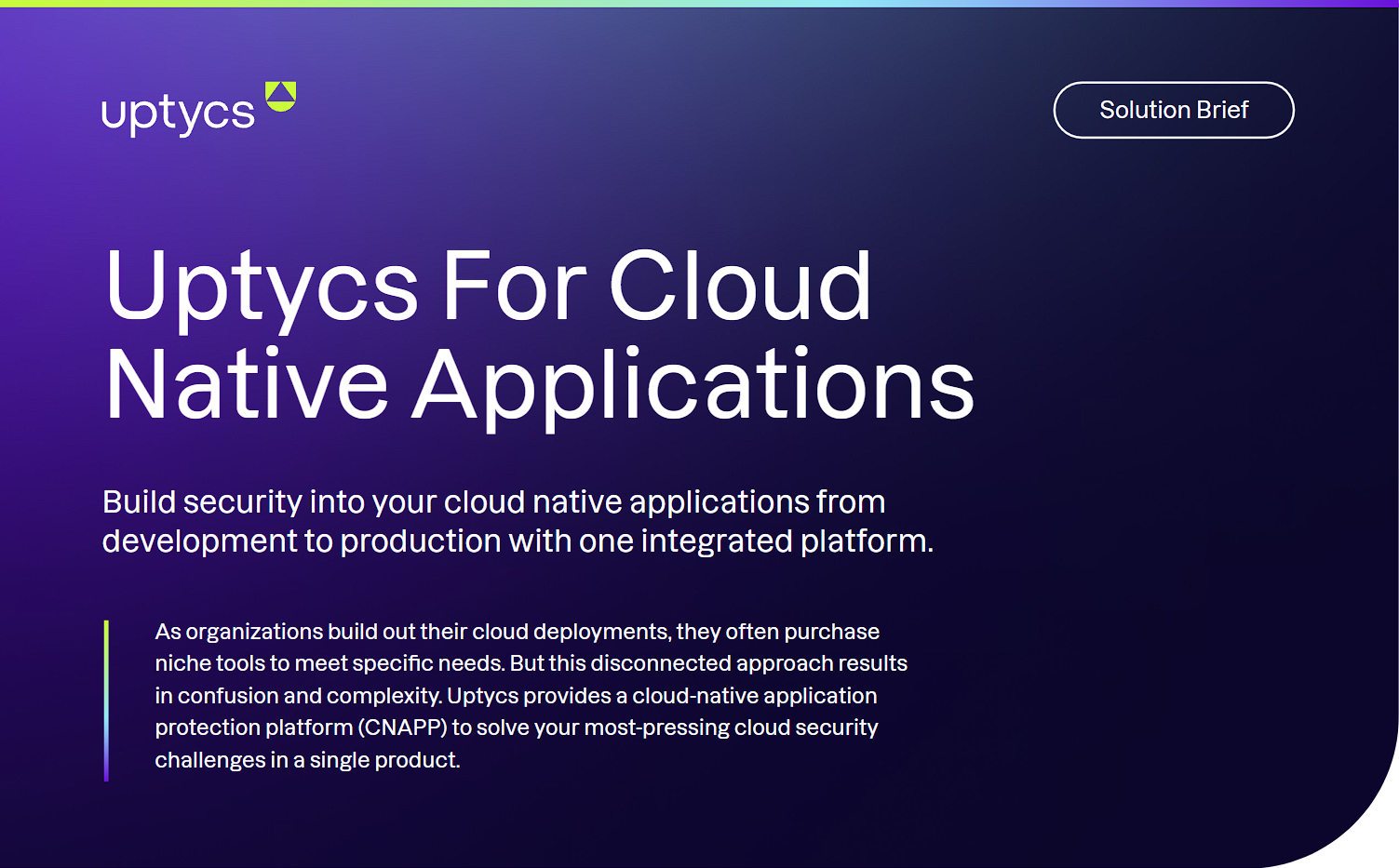Screen dimensions: 1399x868
Task: Click the gradient accent bar beside the quote
Action: (107, 700)
